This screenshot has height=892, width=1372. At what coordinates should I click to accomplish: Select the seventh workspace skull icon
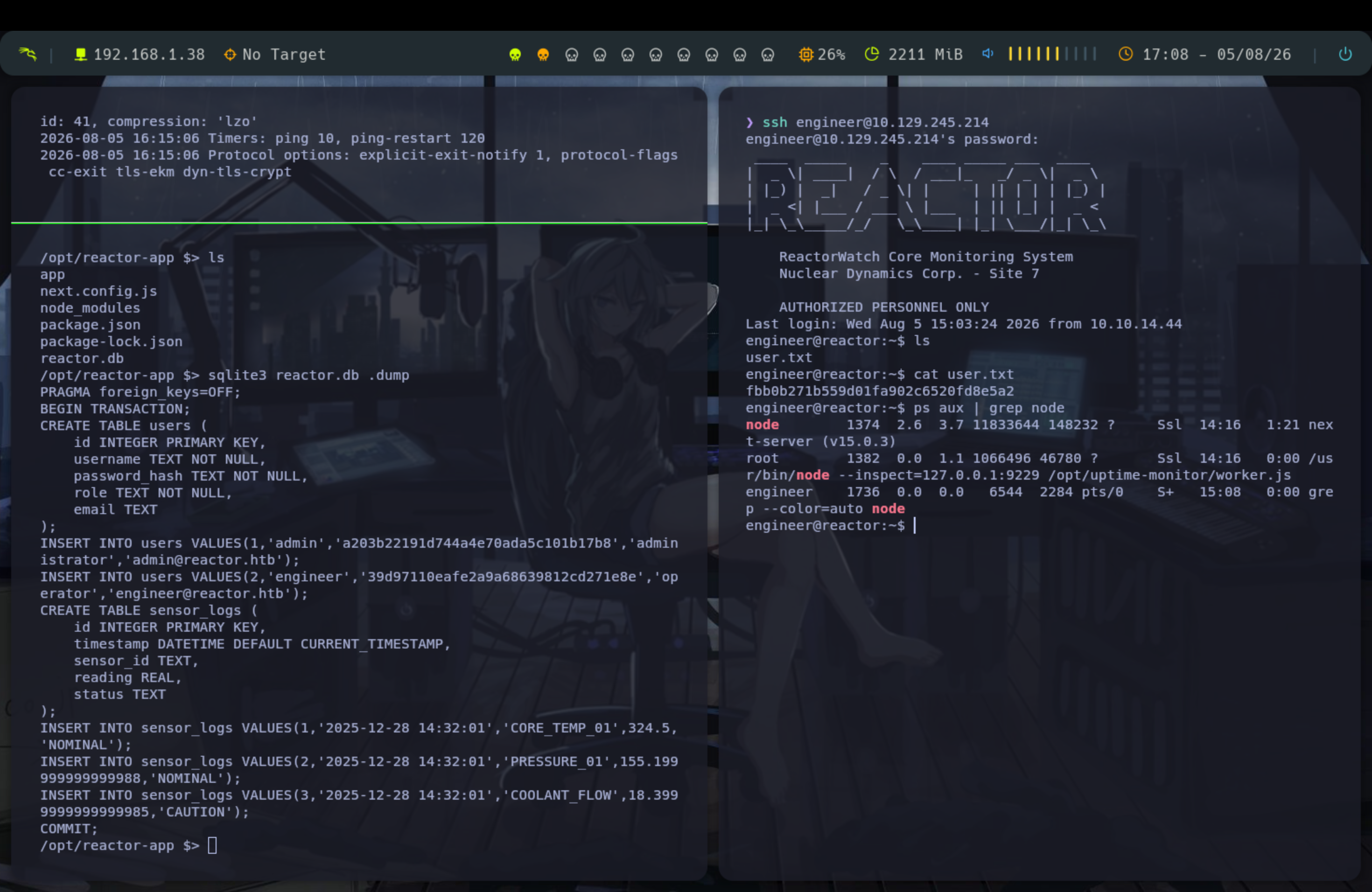(684, 55)
